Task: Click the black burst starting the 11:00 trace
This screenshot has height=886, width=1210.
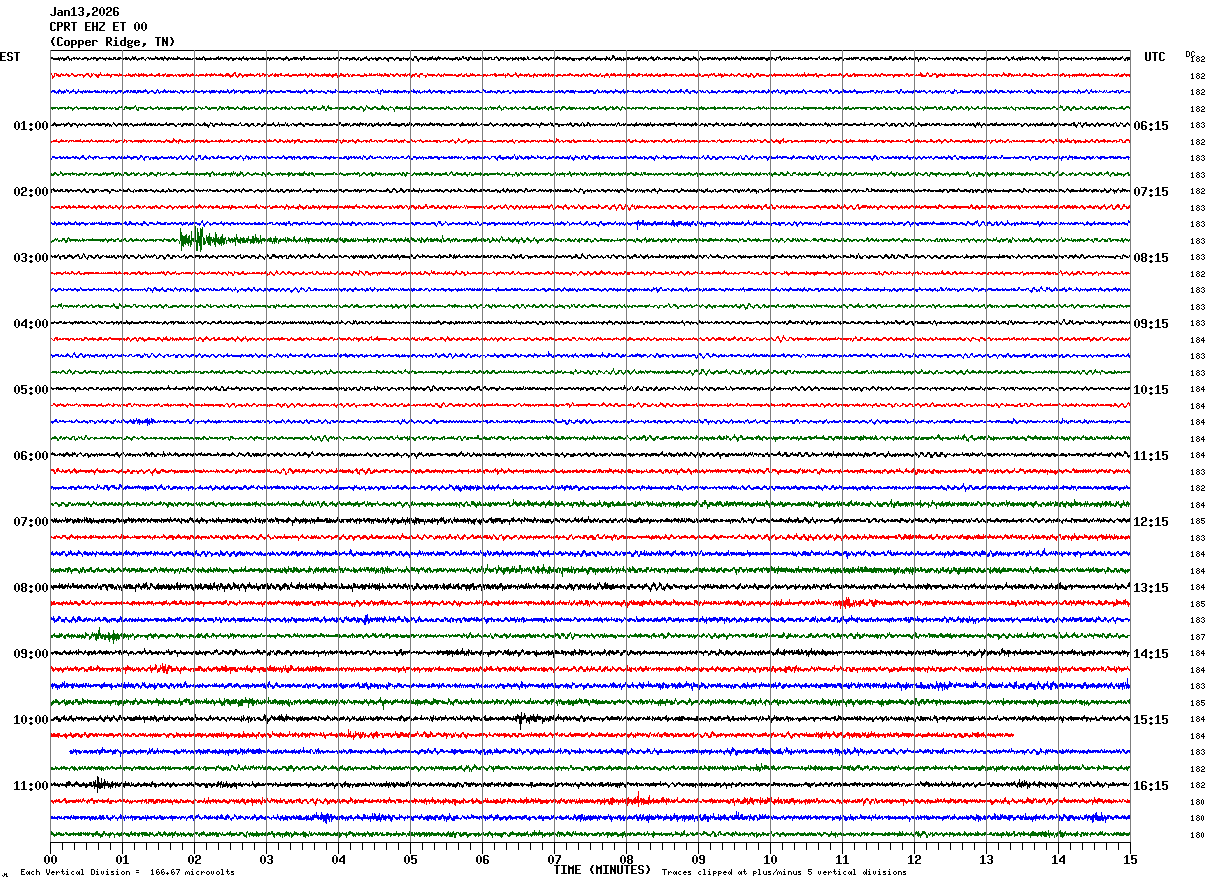Action: coord(99,784)
